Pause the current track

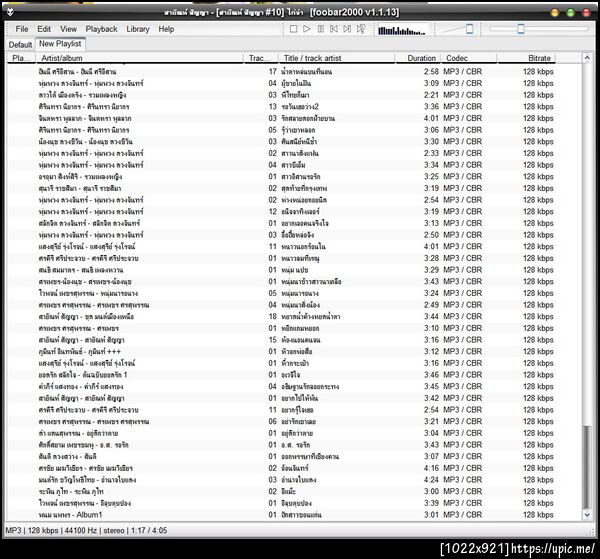point(321,29)
